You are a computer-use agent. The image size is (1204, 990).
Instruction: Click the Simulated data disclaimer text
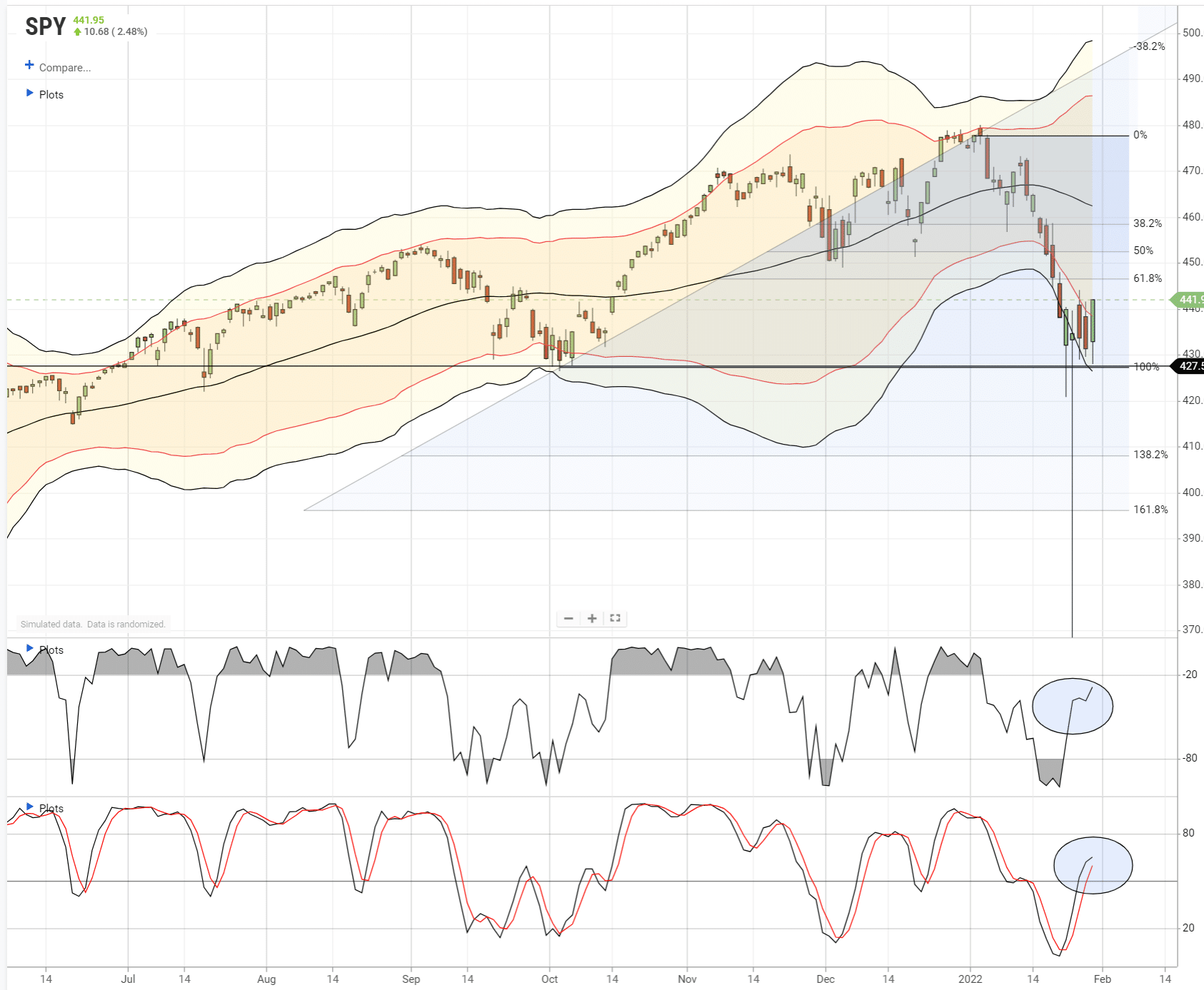tap(93, 624)
